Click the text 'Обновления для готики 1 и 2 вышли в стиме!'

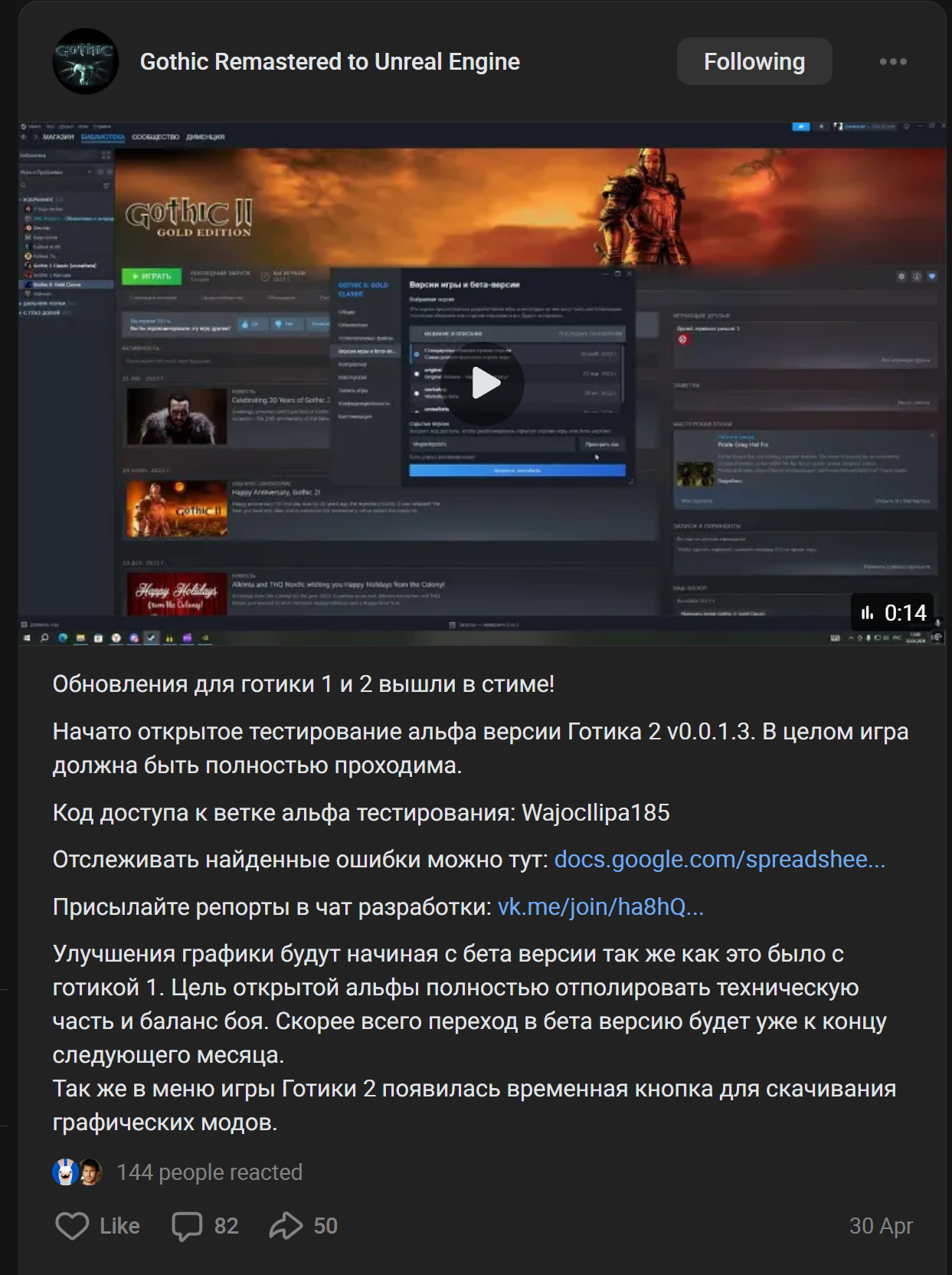(303, 684)
